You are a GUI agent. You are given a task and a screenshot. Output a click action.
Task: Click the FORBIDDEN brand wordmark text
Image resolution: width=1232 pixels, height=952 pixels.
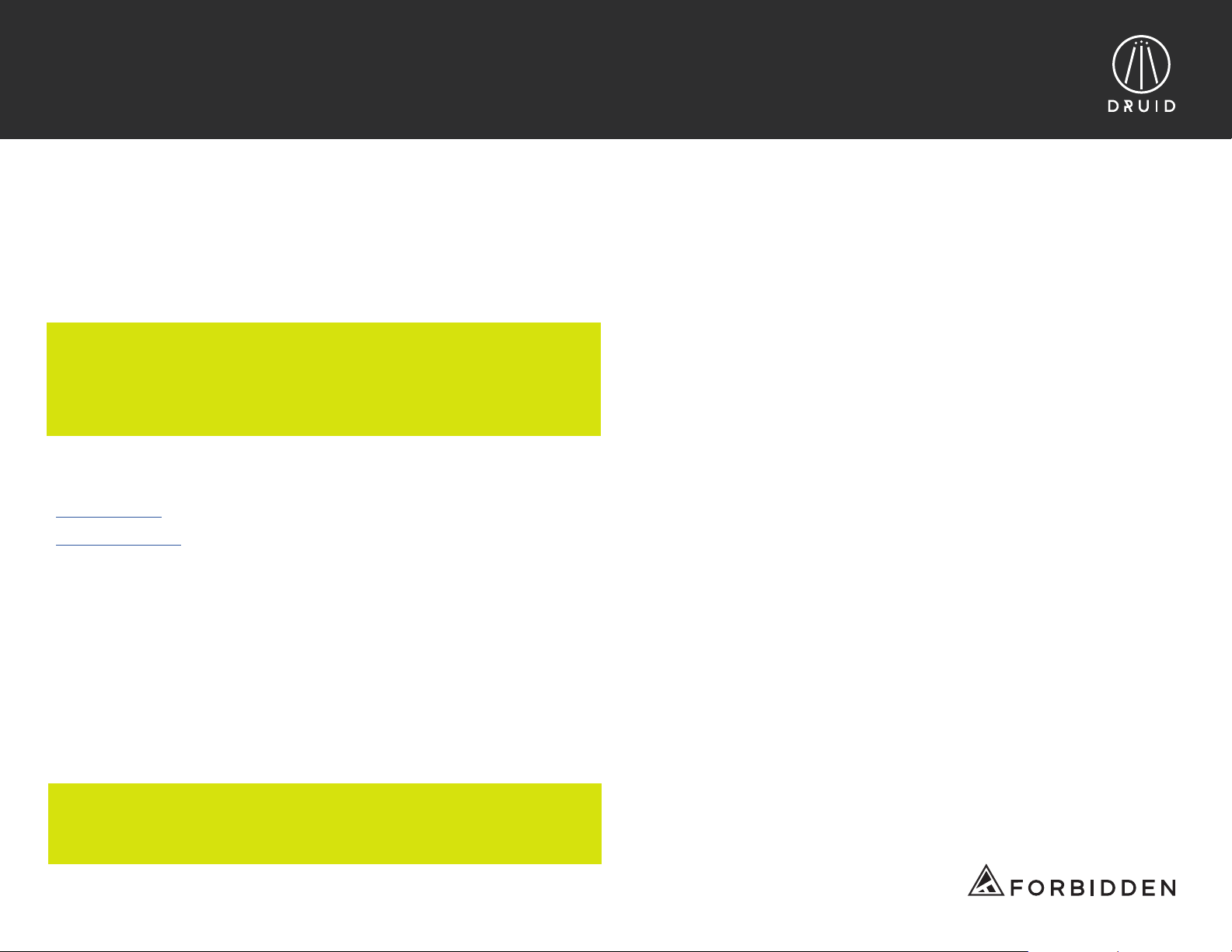pyautogui.click(x=1093, y=887)
